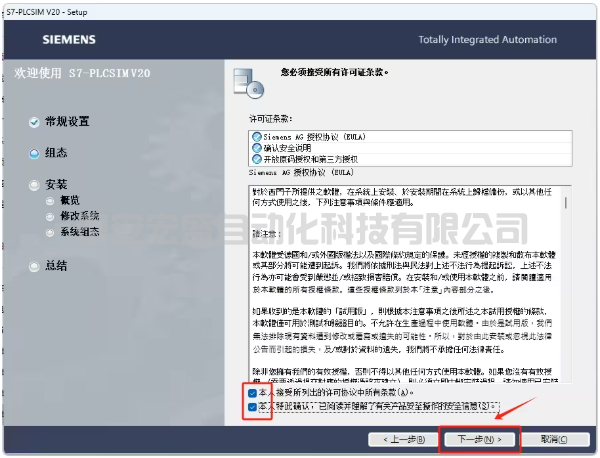Click the 安装 step bullet icon
The width and height of the screenshot is (600, 458).
tap(35, 185)
